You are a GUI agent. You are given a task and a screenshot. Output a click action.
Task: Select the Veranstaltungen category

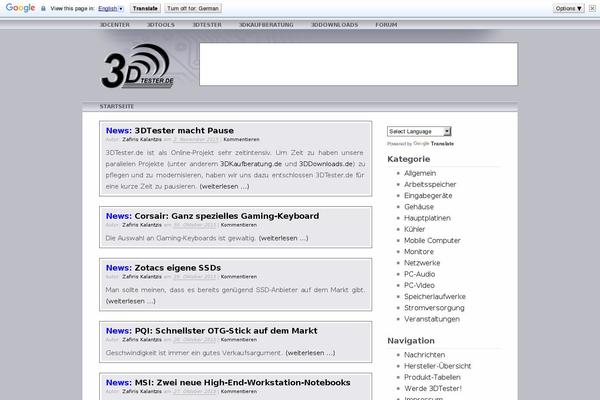click(x=432, y=319)
